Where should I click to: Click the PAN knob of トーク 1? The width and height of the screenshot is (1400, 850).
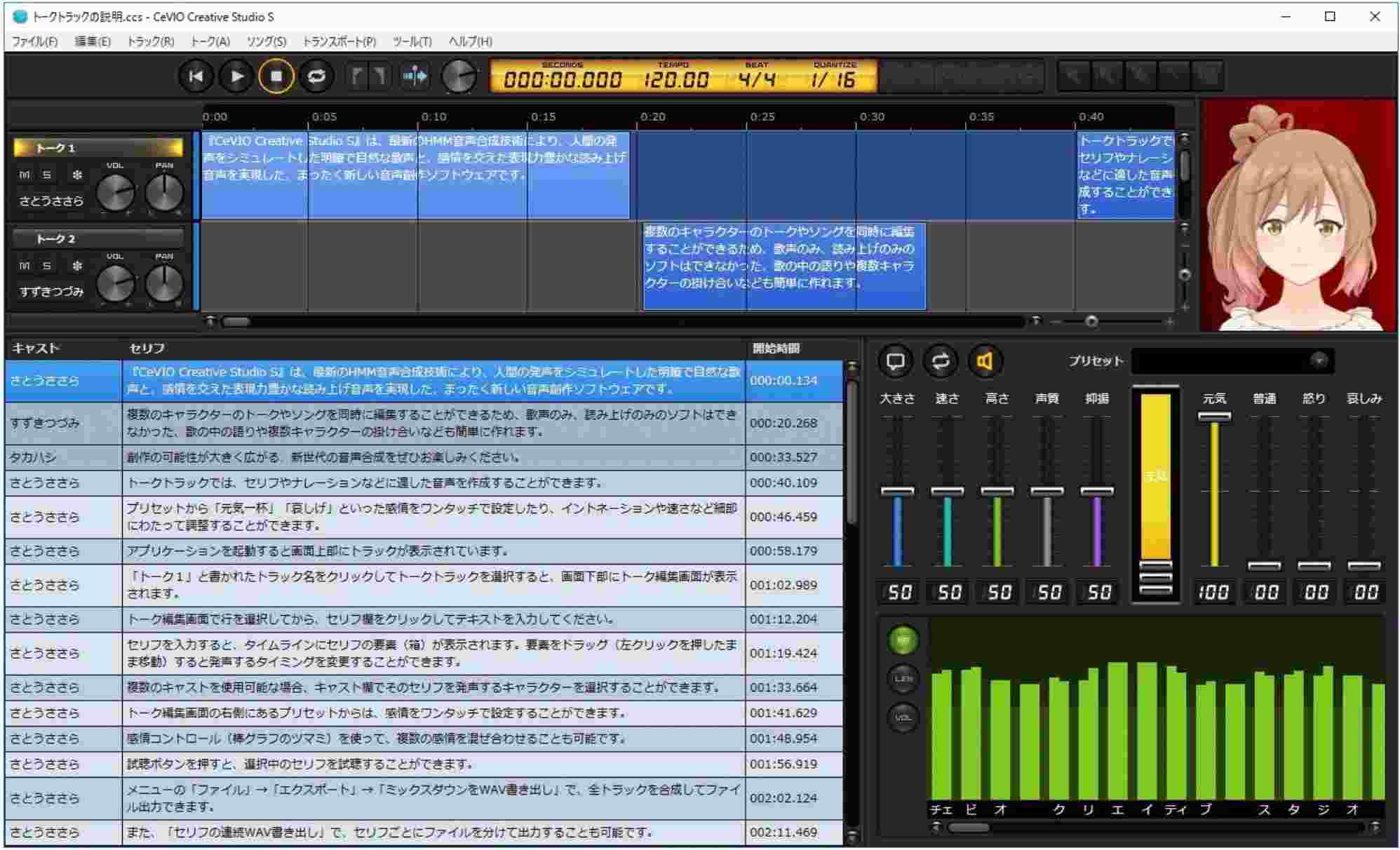[x=164, y=193]
